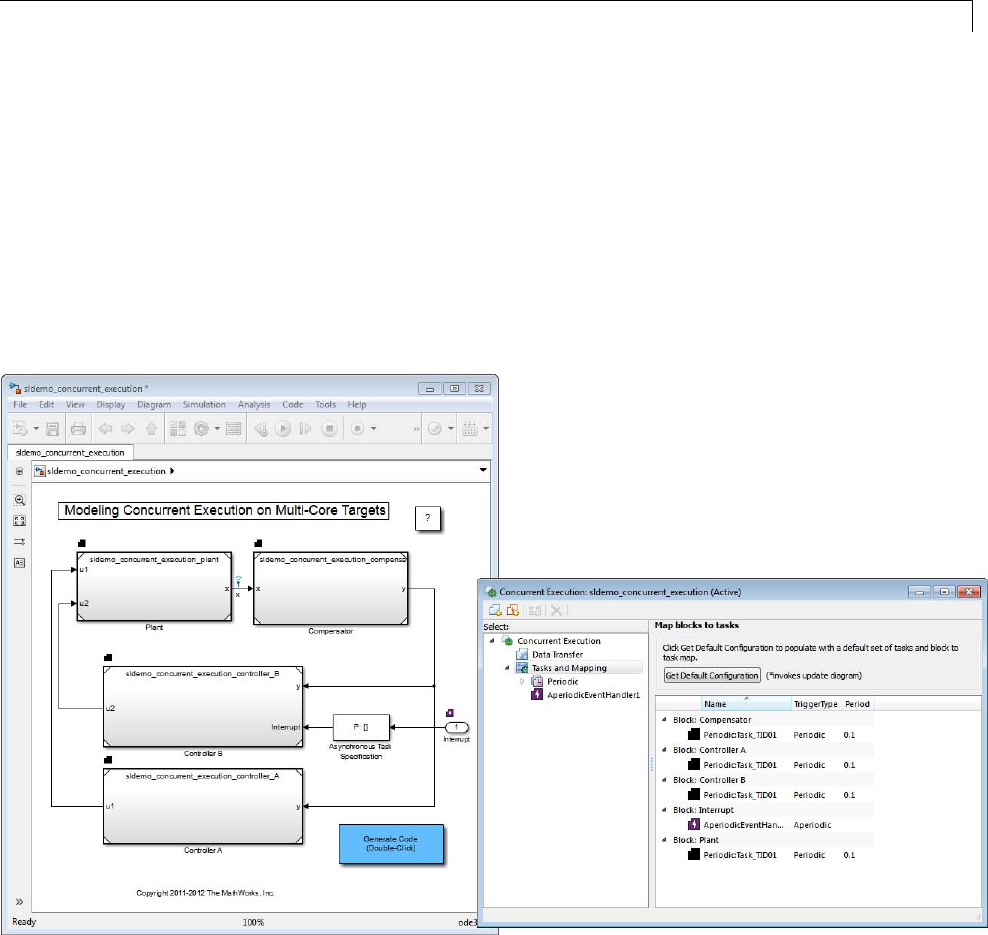The width and height of the screenshot is (988, 935).
Task: Click the AperiodicEventHandler1 lightning icon in tree
Action: tap(537, 695)
